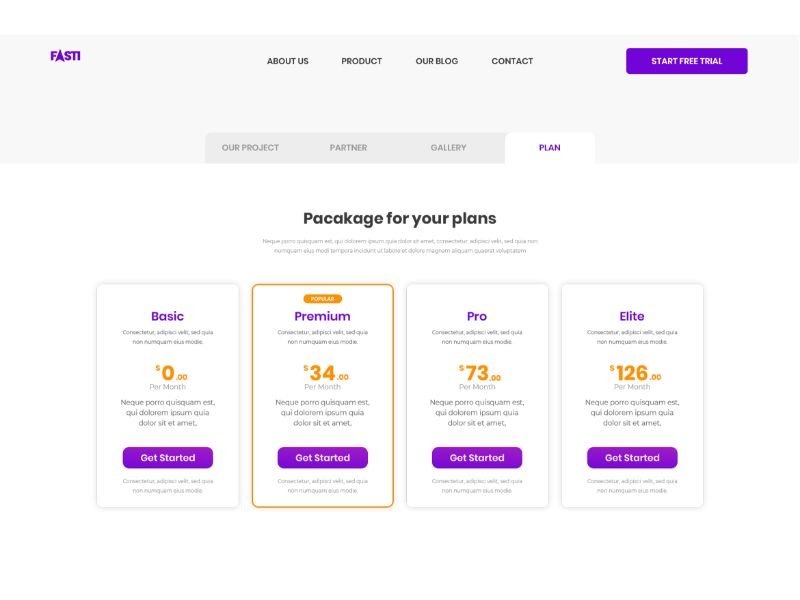Switch to the Our Project tab
800x600 pixels.
(x=250, y=148)
